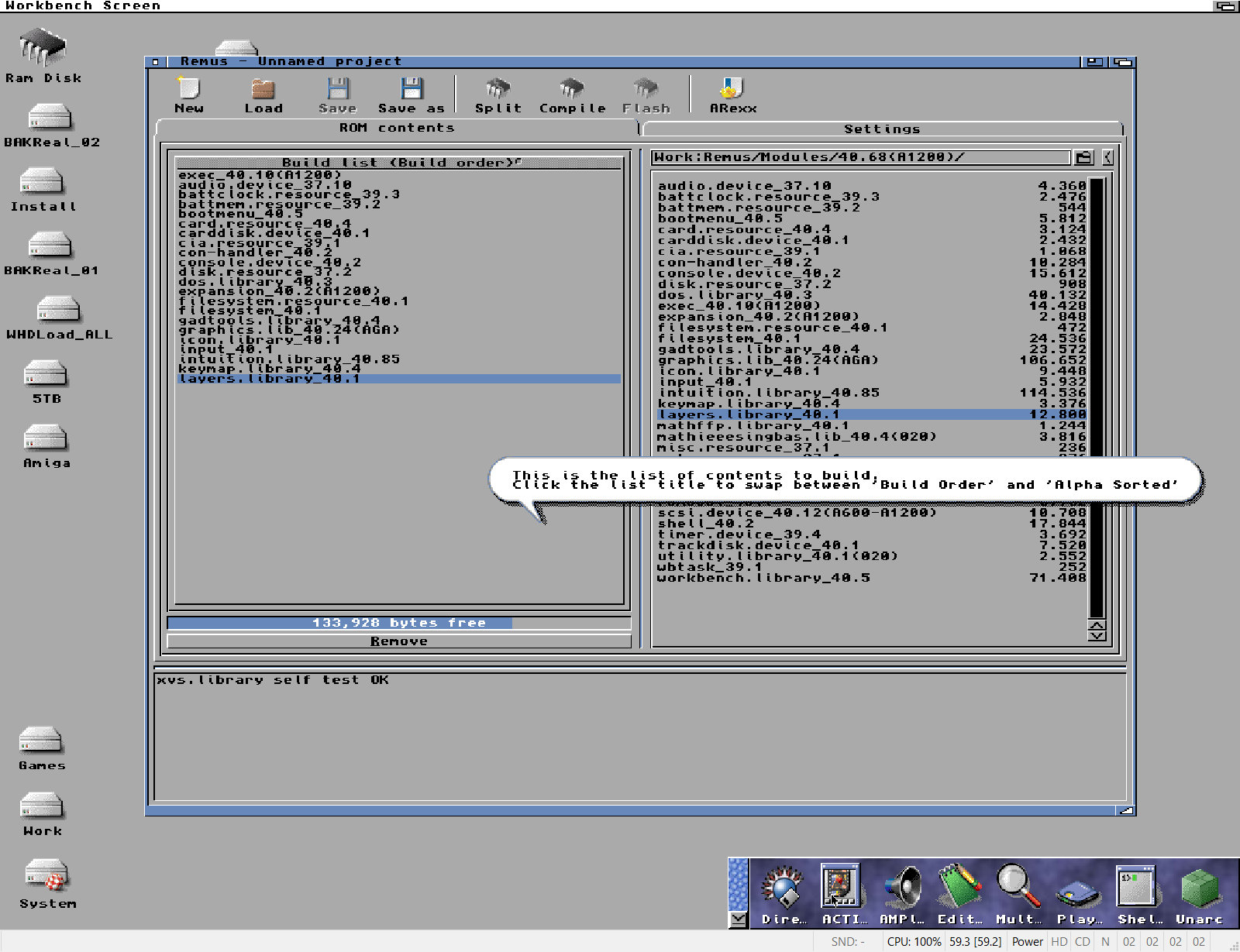Launch the AMPL... speaker dock icon
The width and height of the screenshot is (1240, 952).
pos(901,895)
